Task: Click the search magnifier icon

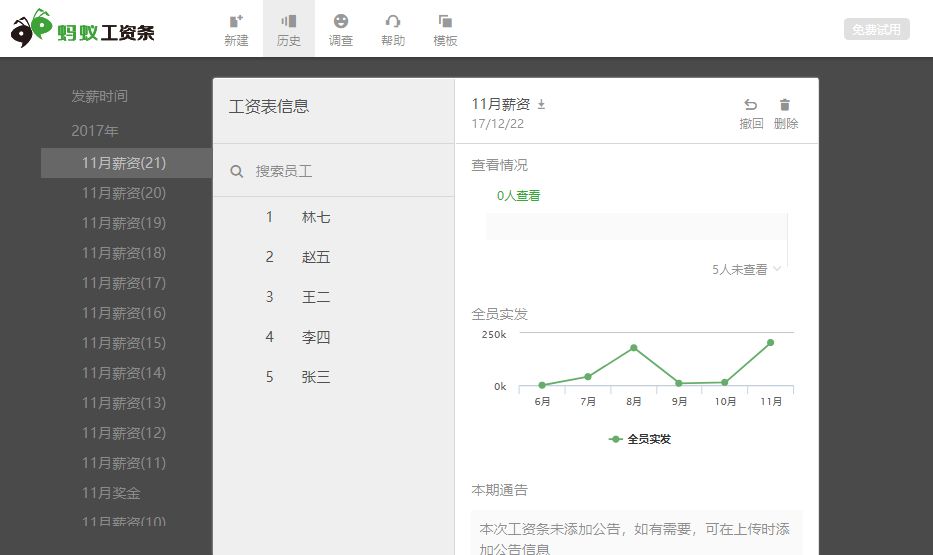Action: pos(236,171)
